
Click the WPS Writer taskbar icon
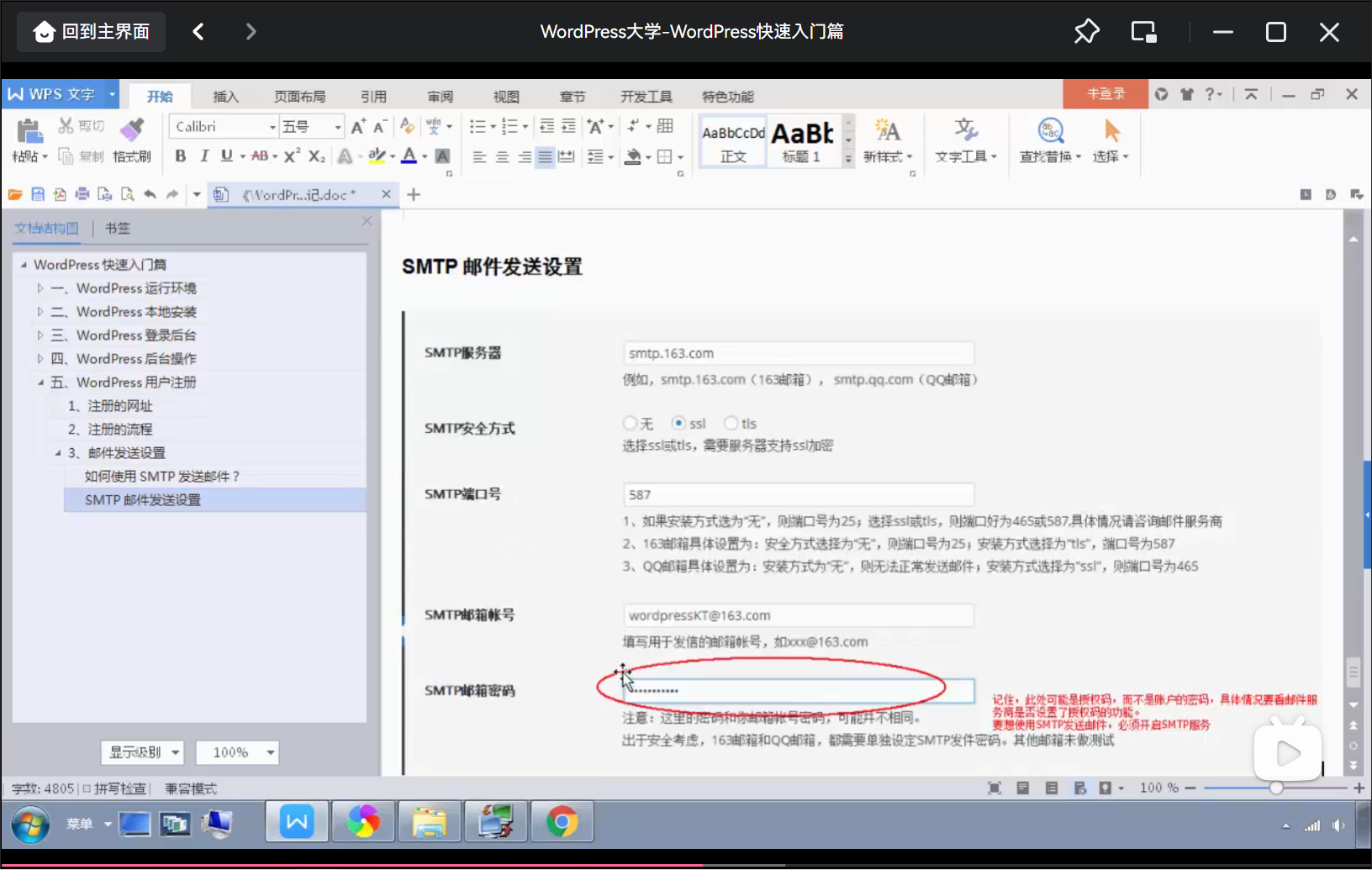coord(297,821)
